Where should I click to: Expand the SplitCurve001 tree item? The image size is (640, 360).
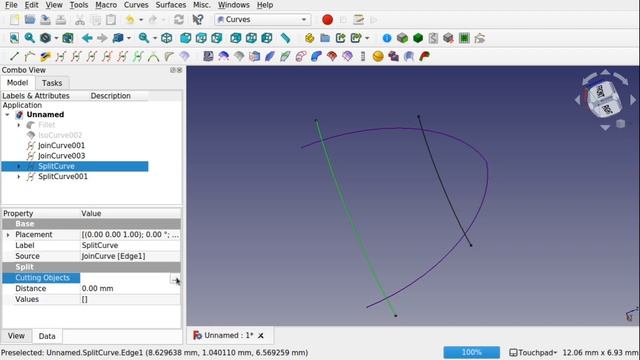coord(19,177)
